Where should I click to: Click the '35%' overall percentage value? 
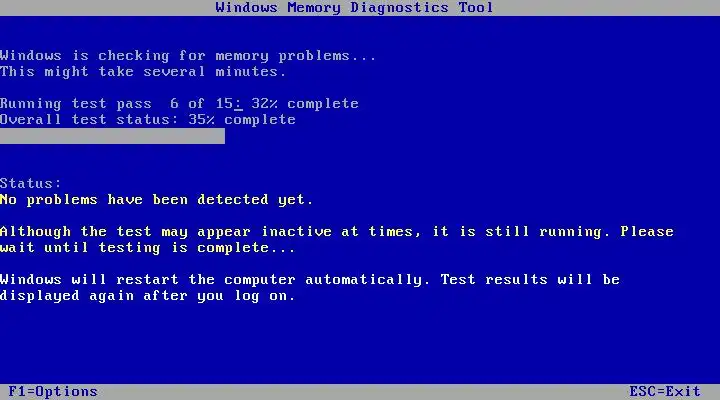point(201,120)
